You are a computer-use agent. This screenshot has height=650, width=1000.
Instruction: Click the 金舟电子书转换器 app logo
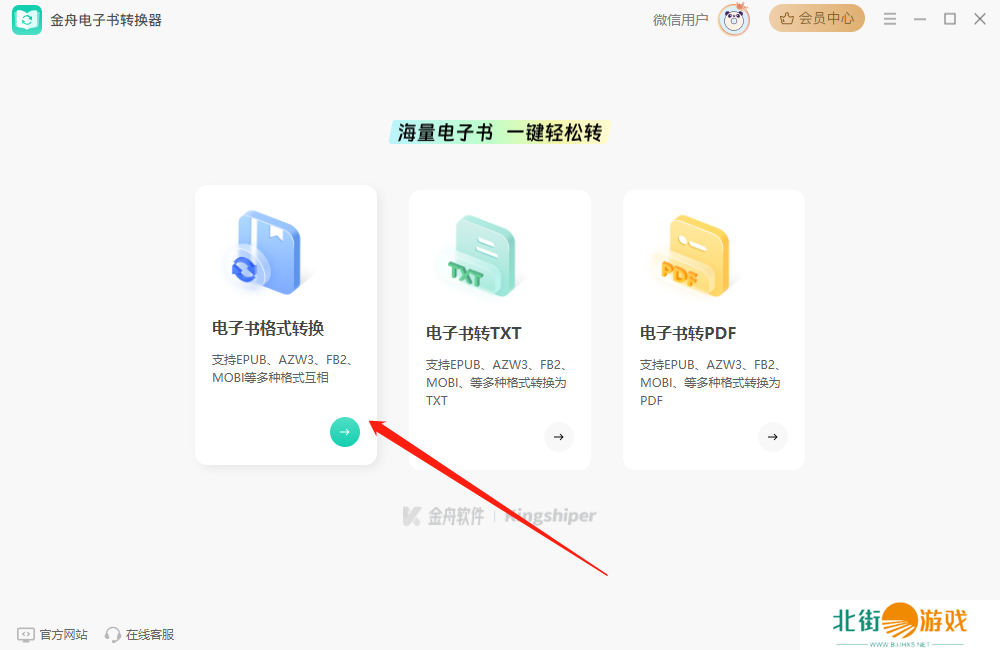click(x=26, y=20)
